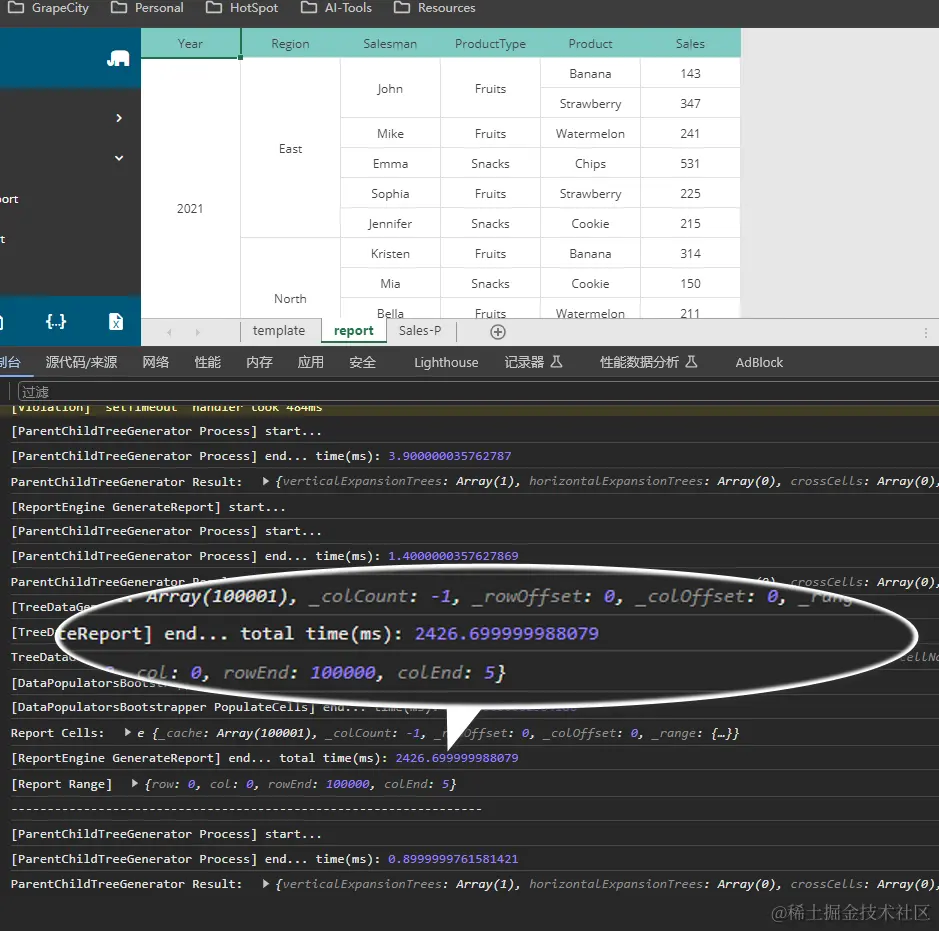Select the Sales column header
The width and height of the screenshot is (939, 931).
click(x=690, y=43)
